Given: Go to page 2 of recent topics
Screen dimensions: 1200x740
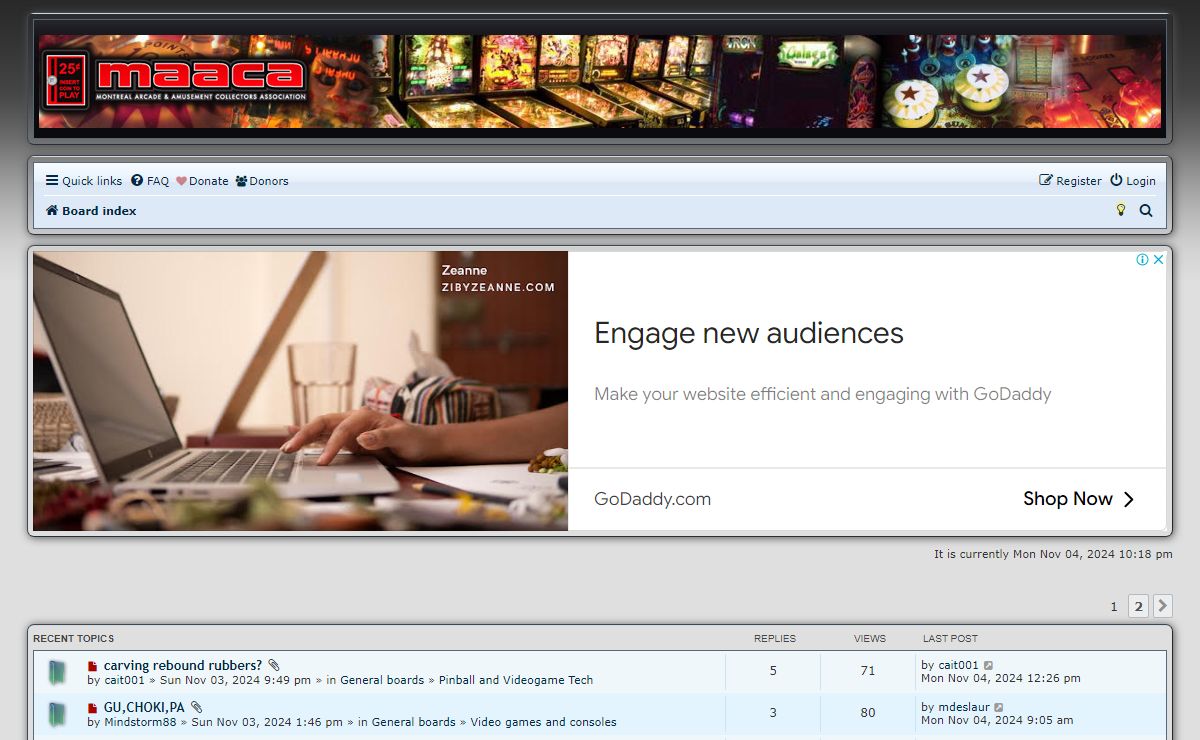Looking at the screenshot, I should 1138,606.
